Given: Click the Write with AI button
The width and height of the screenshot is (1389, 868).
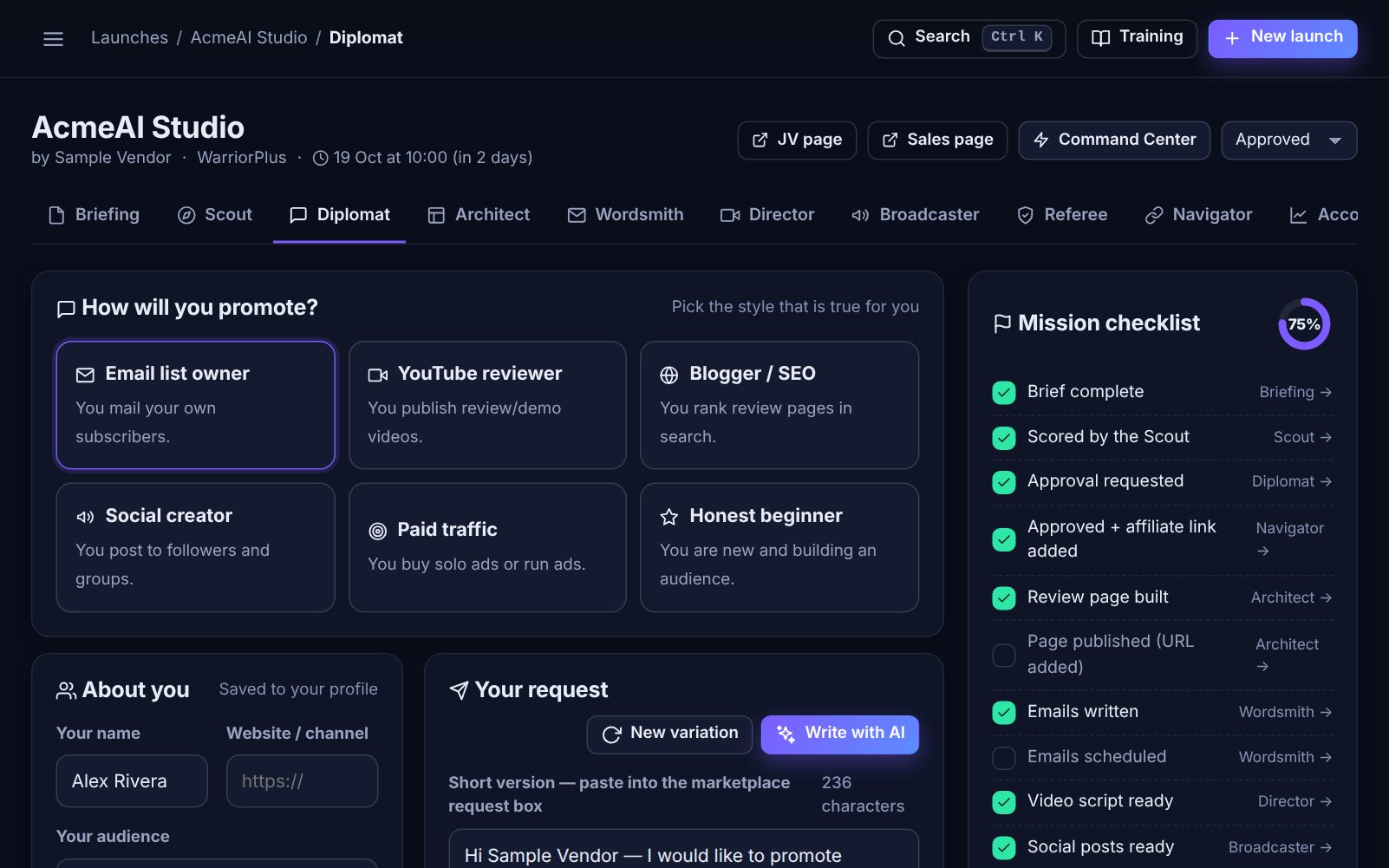Looking at the screenshot, I should [839, 734].
